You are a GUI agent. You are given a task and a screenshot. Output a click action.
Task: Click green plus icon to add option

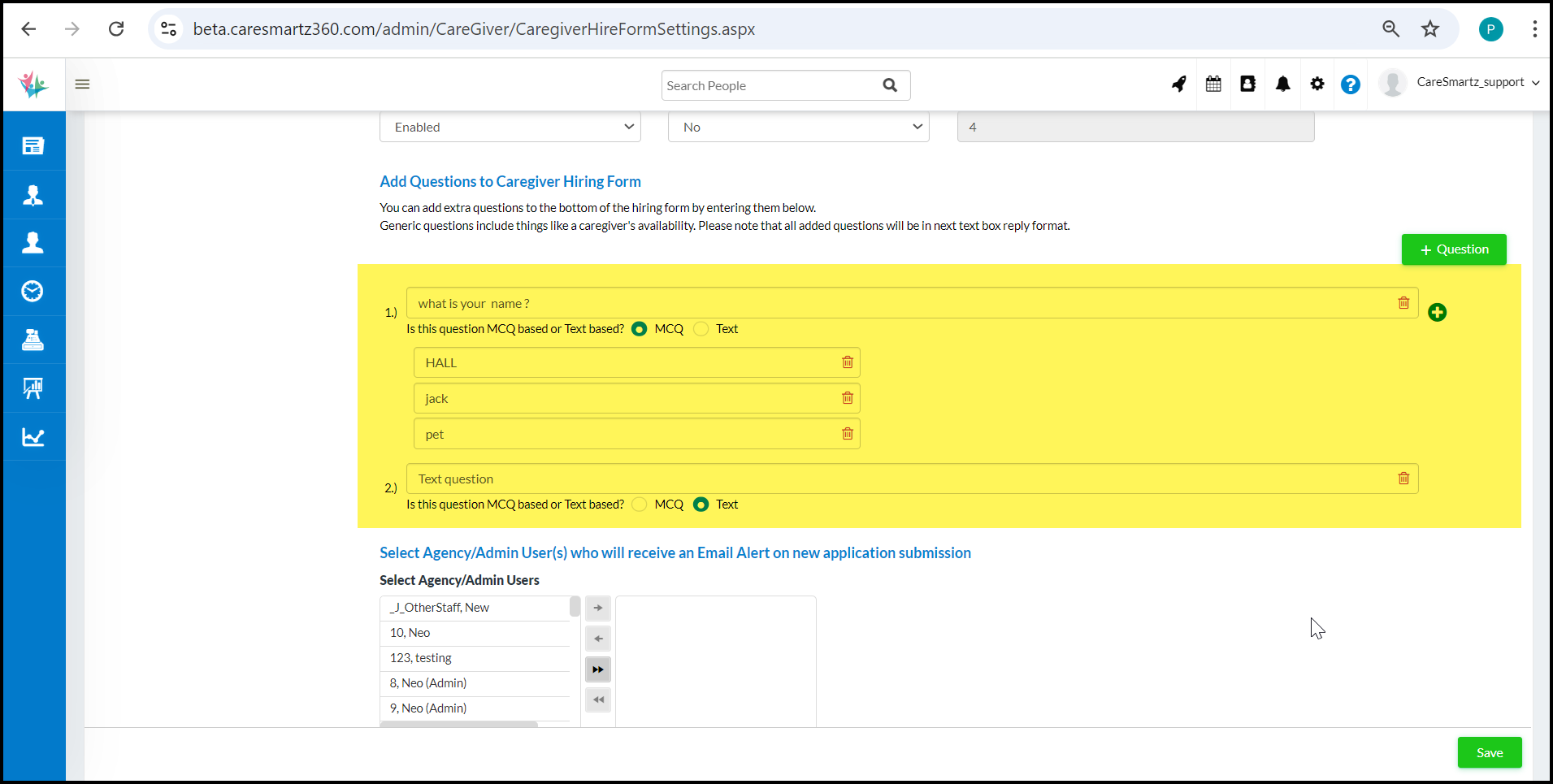(1437, 313)
